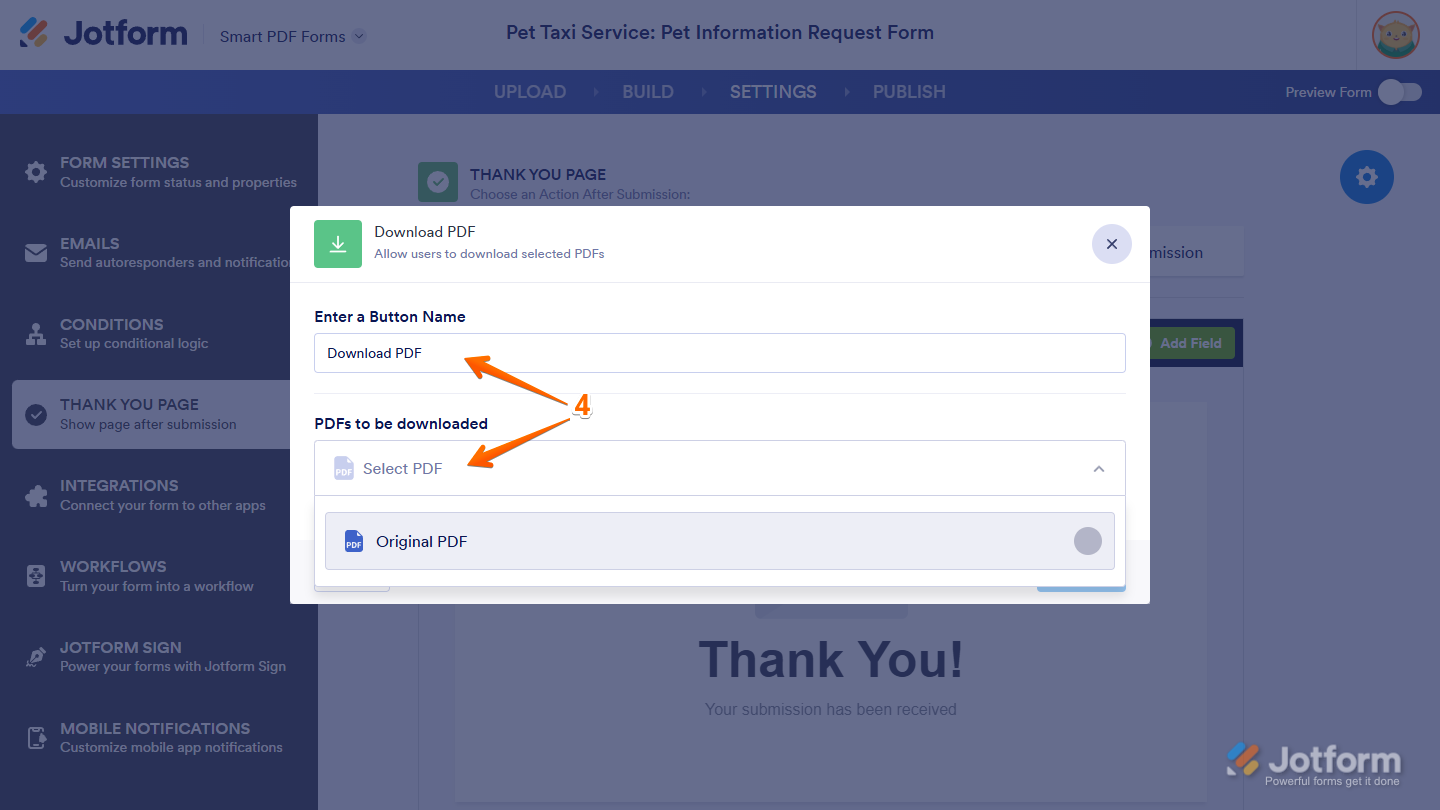Close the Download PDF dialog

pyautogui.click(x=1112, y=244)
